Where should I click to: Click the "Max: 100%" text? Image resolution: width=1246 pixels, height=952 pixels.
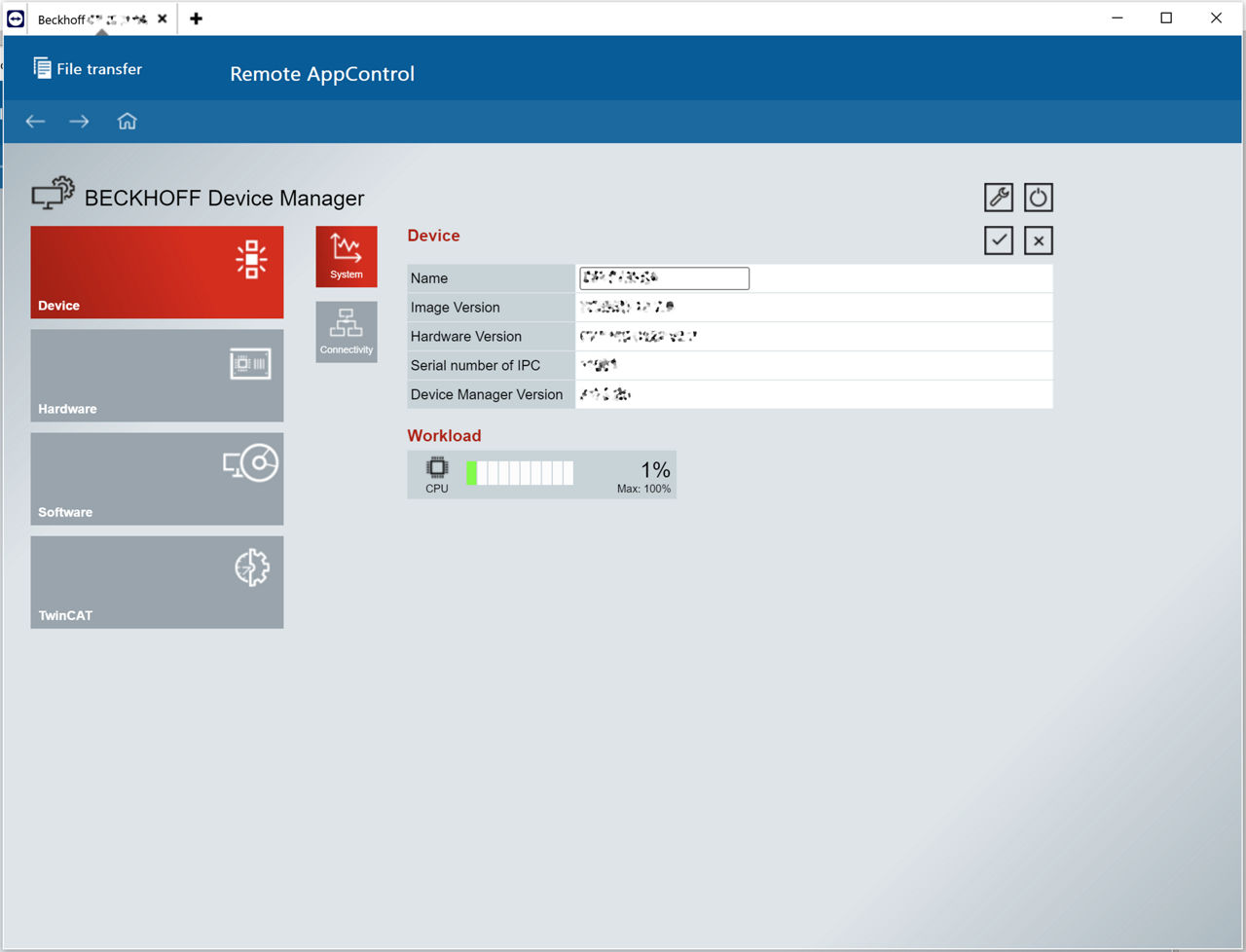(643, 489)
